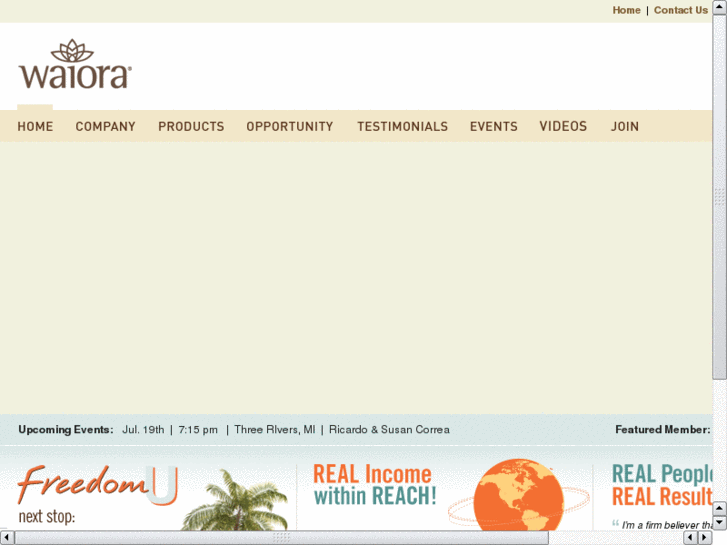Click the horizontal scrollbar thumb

(281, 538)
